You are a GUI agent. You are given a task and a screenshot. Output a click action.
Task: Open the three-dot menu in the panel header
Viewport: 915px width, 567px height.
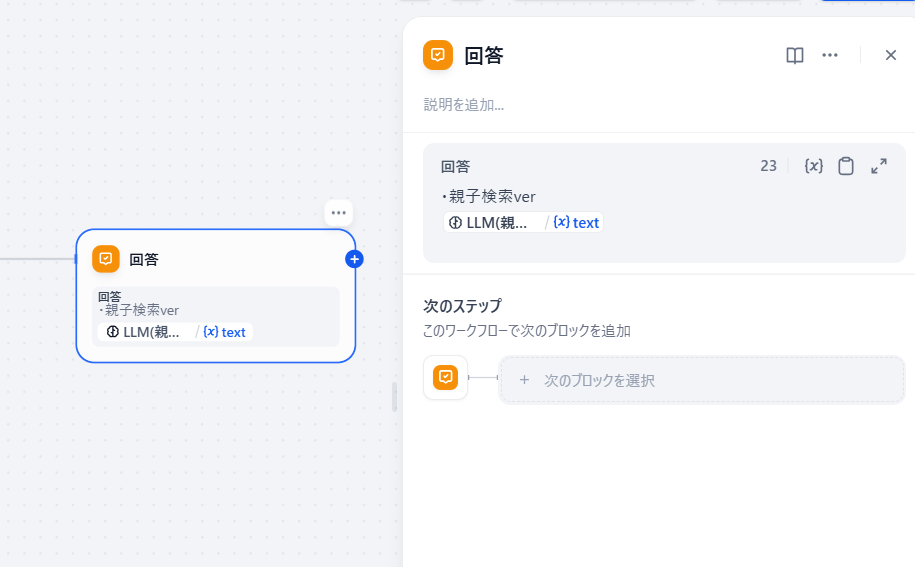pyautogui.click(x=830, y=55)
